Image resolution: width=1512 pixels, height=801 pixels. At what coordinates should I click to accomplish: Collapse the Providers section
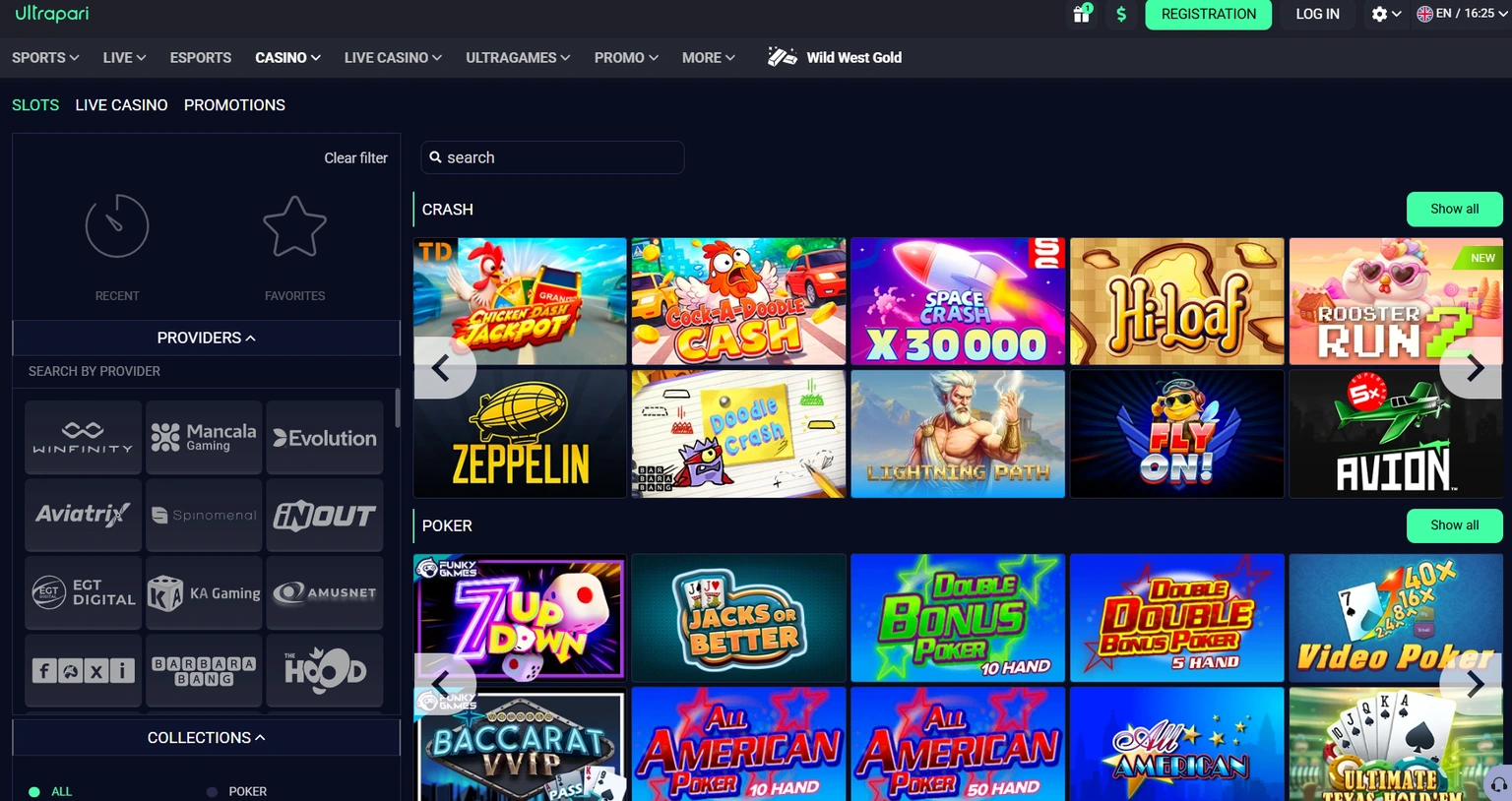click(206, 338)
